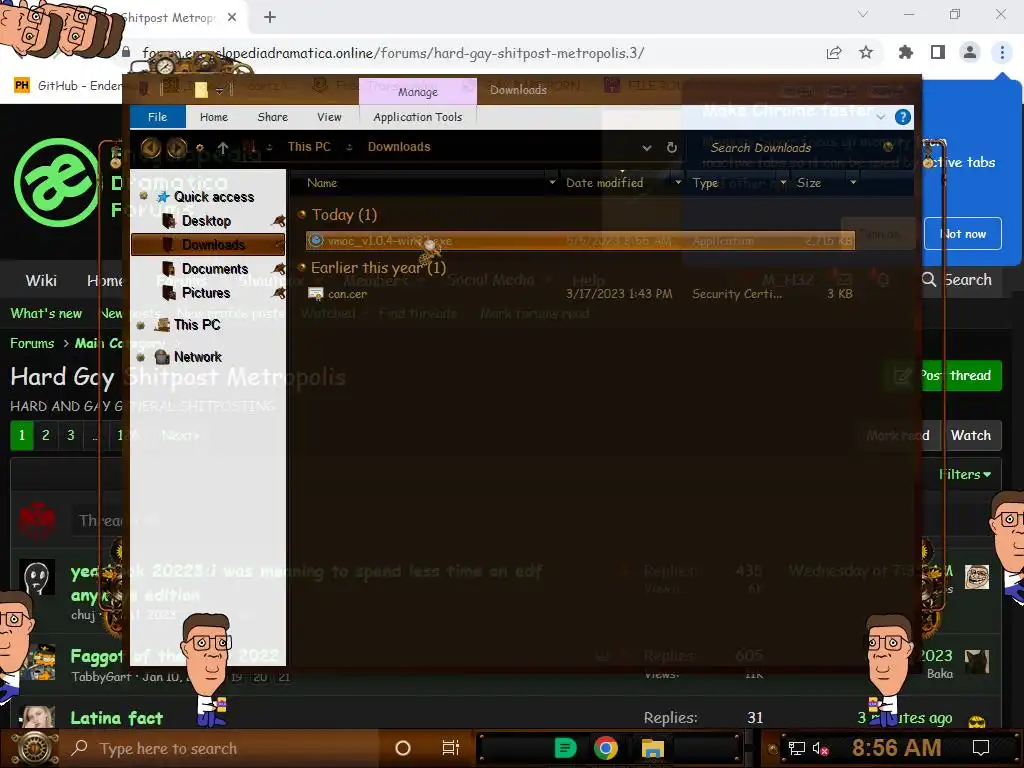This screenshot has height=768, width=1024.
Task: Click the Manage contextual tab
Action: 417,91
